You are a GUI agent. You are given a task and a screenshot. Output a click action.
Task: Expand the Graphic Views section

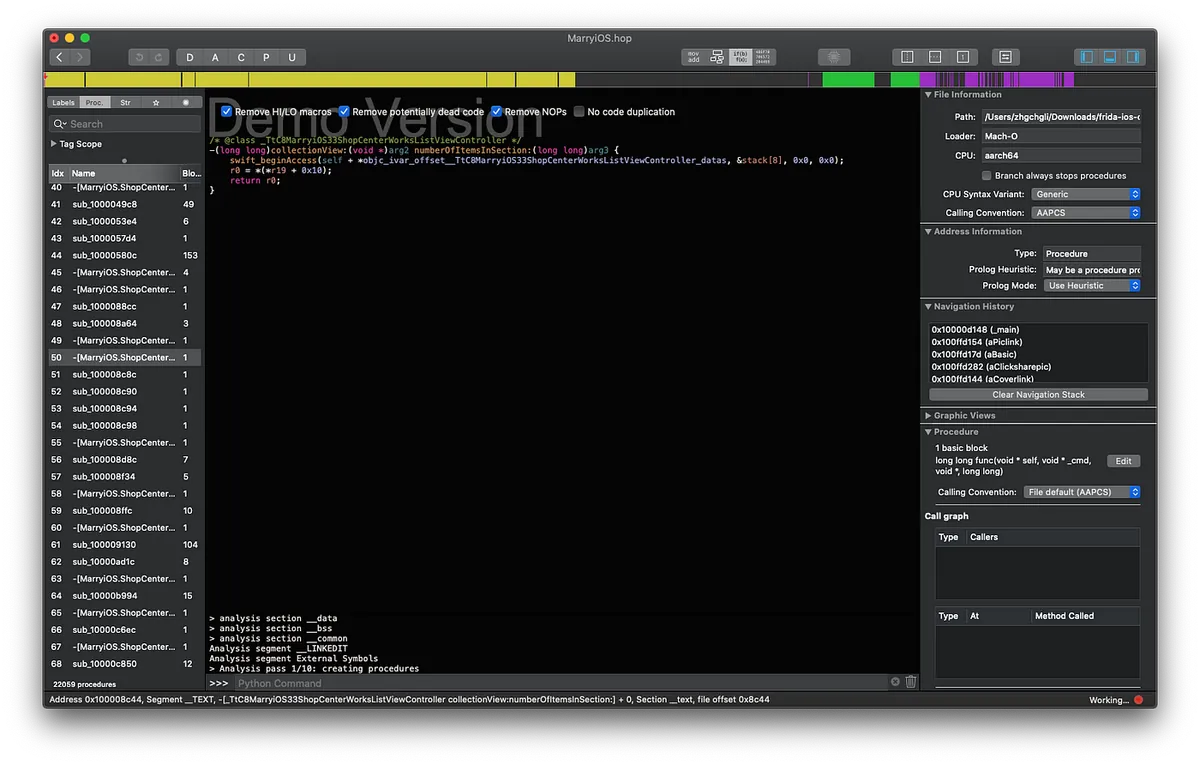tap(928, 415)
